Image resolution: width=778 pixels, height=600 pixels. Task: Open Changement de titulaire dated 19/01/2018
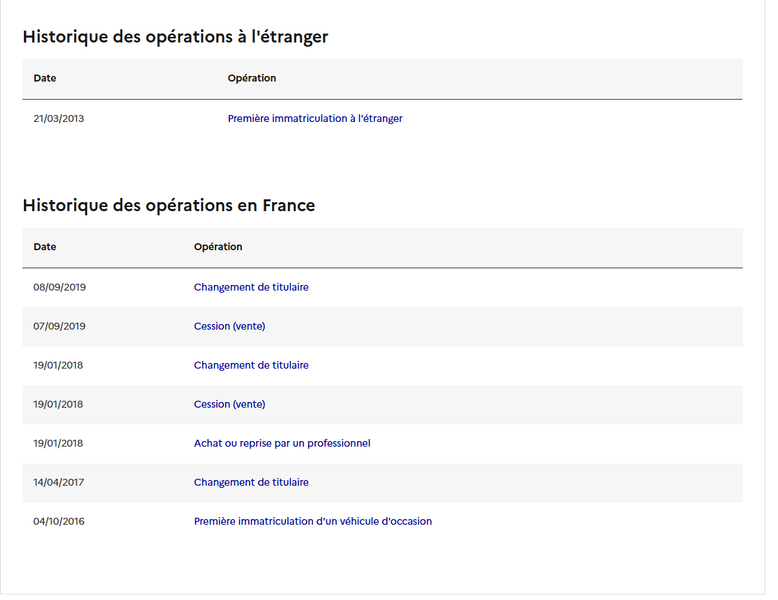[251, 365]
